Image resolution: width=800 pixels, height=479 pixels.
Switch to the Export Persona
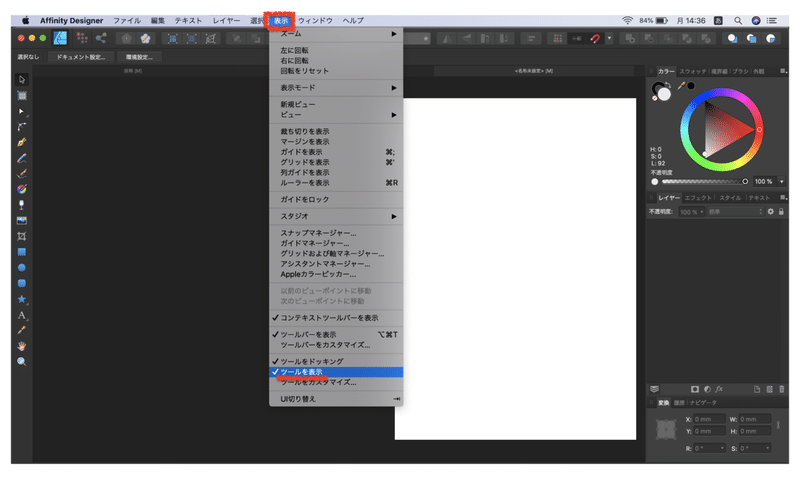pyautogui.click(x=101, y=38)
